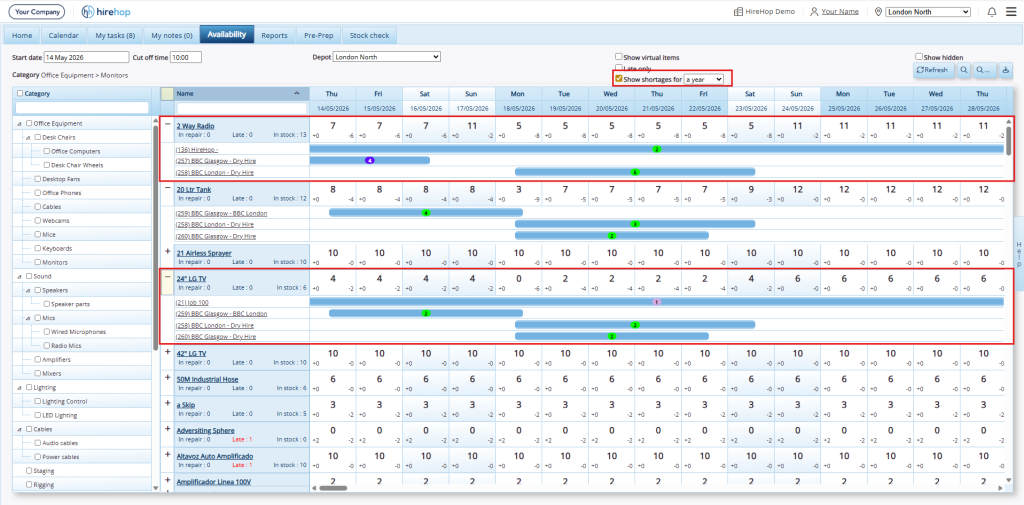The image size is (1024, 505).
Task: Click the select-all box beside Name header
Action: 167,94
